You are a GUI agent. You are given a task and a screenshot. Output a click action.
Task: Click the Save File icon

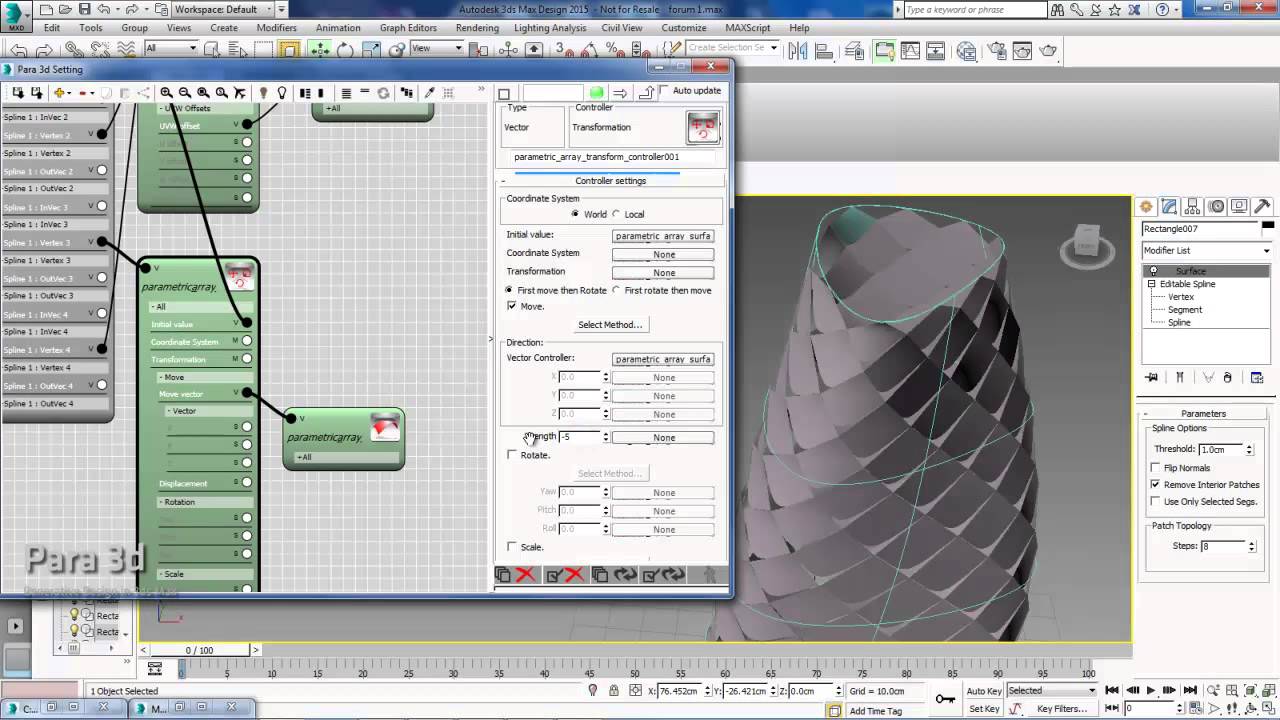tap(84, 10)
